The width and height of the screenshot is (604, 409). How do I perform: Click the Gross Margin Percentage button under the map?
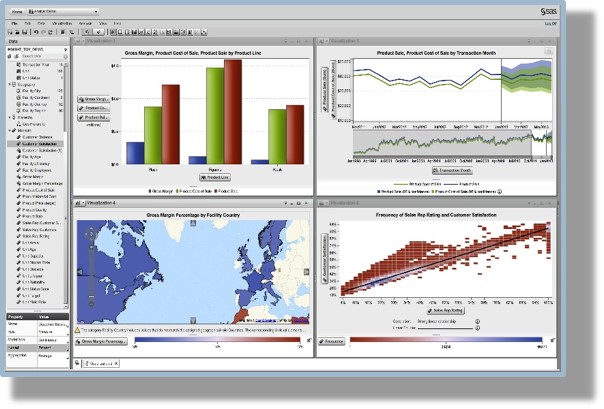click(x=101, y=341)
